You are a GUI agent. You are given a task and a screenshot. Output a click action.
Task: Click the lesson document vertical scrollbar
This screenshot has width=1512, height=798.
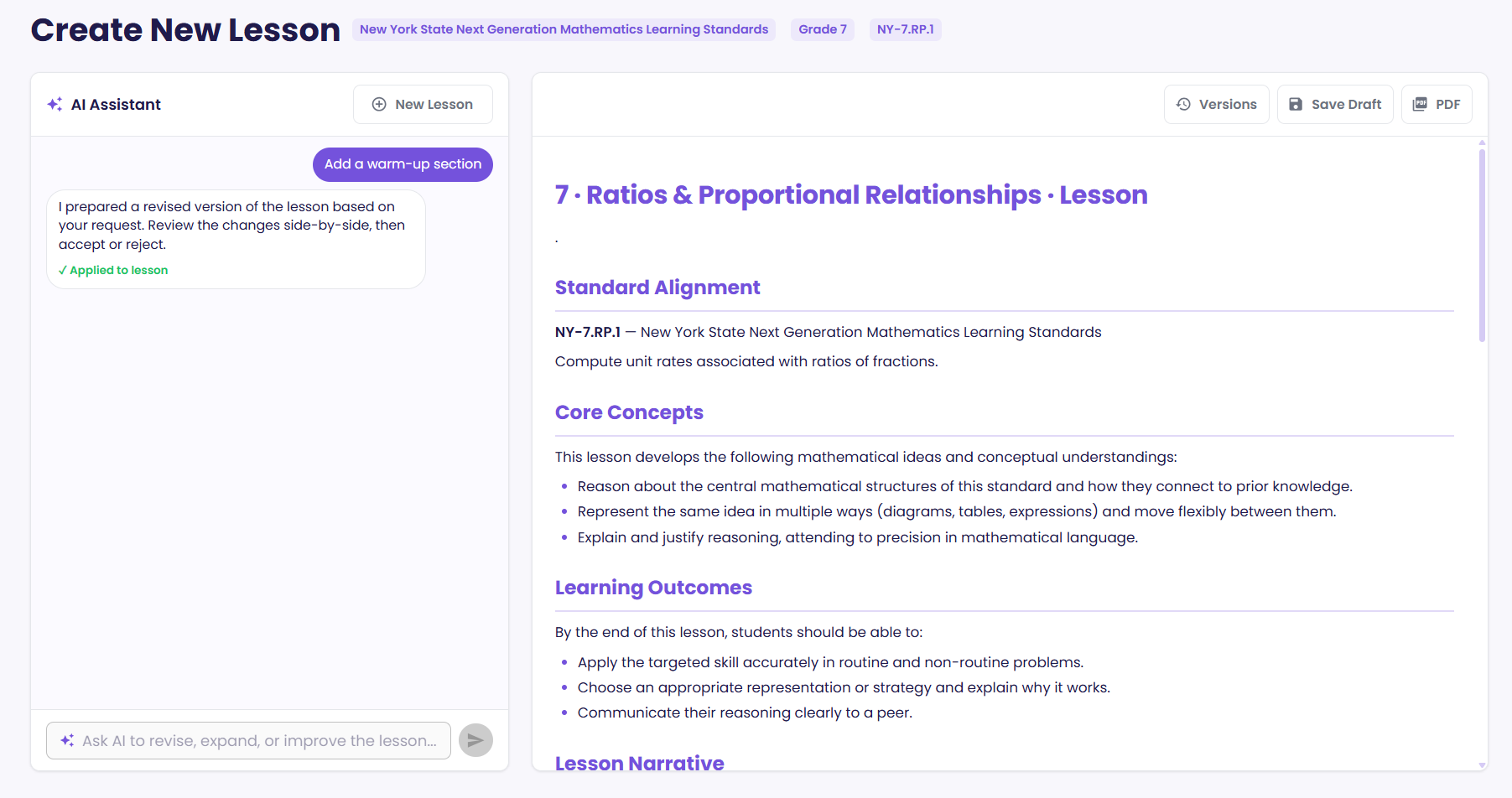coord(1482,246)
